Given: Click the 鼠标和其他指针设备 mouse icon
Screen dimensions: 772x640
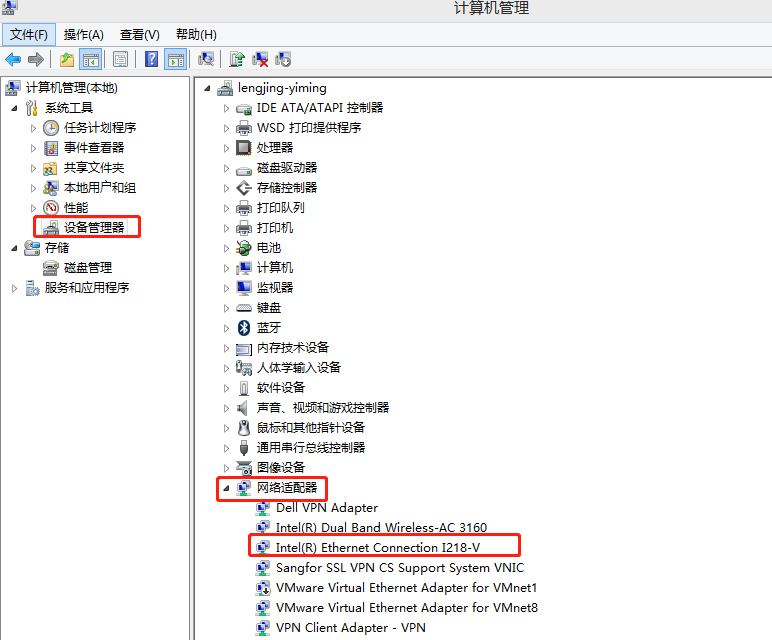Looking at the screenshot, I should [244, 427].
